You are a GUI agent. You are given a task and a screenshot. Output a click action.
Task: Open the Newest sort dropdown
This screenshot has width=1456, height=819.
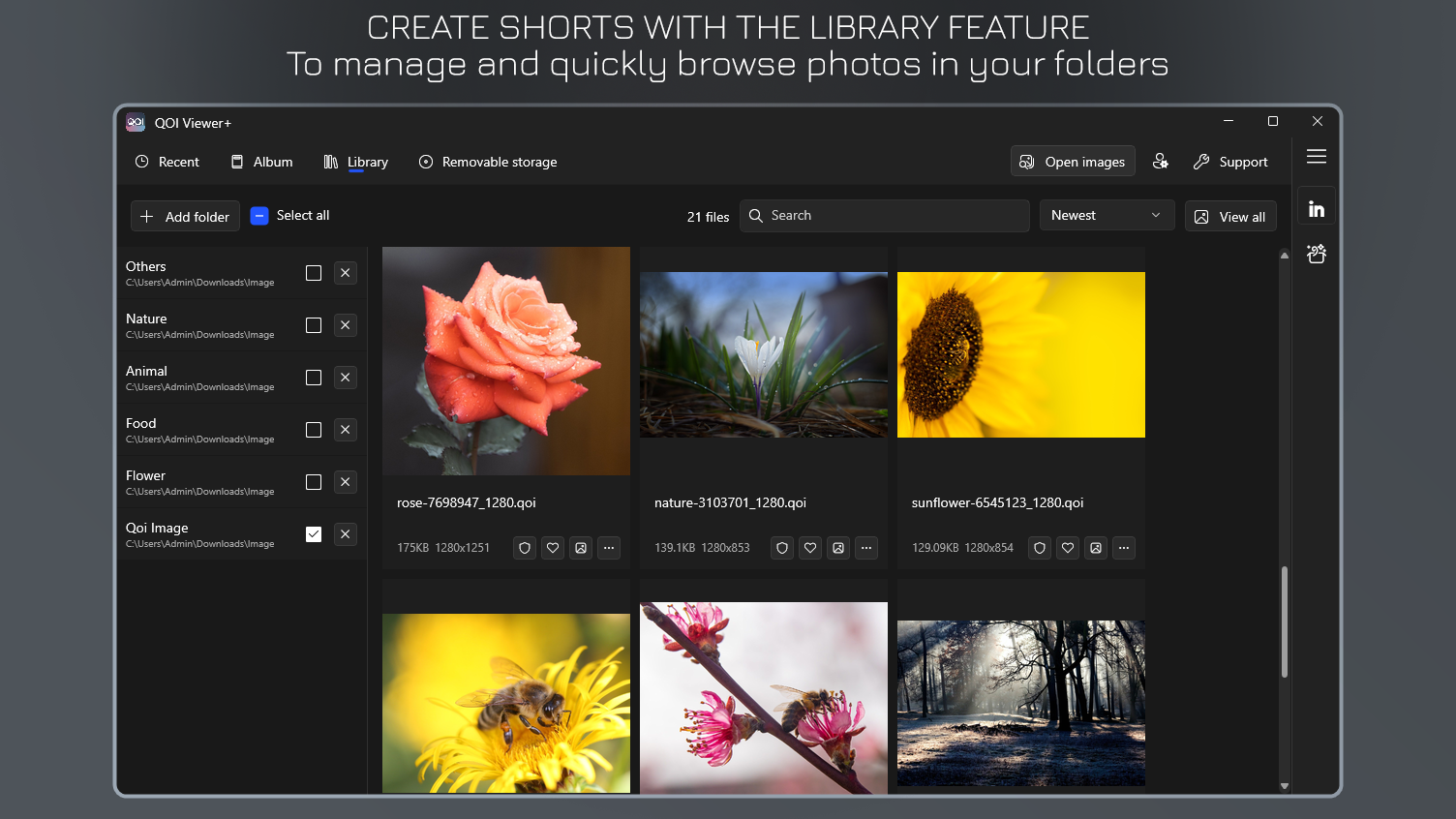pos(1107,216)
